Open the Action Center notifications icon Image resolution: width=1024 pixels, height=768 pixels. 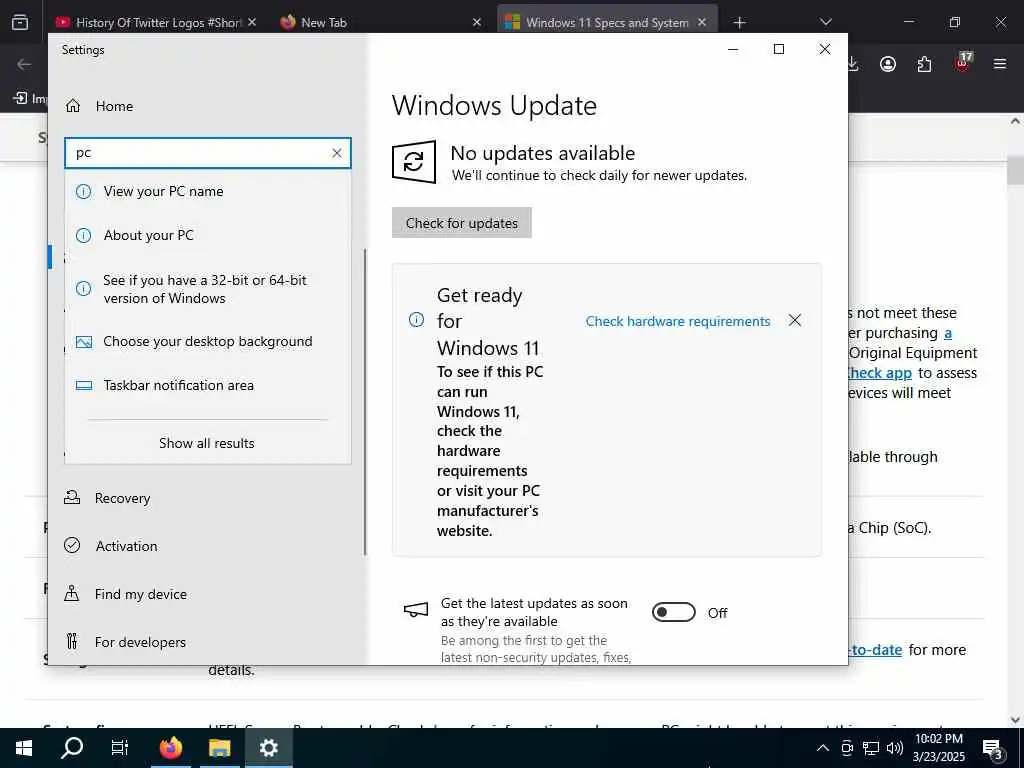coord(993,749)
